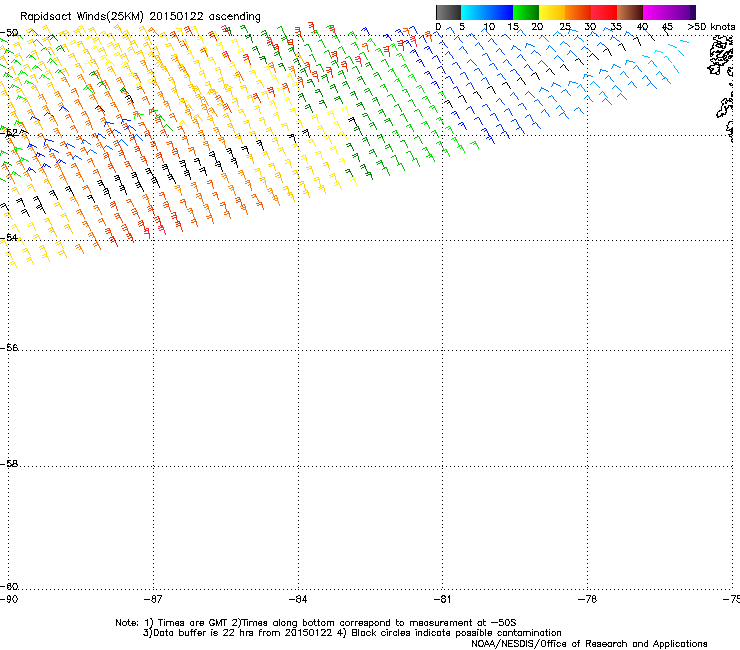Click the 'Data buffer is 22 hrs' note
Viewport: 740px width, 650px height.
pyautogui.click(x=202, y=633)
